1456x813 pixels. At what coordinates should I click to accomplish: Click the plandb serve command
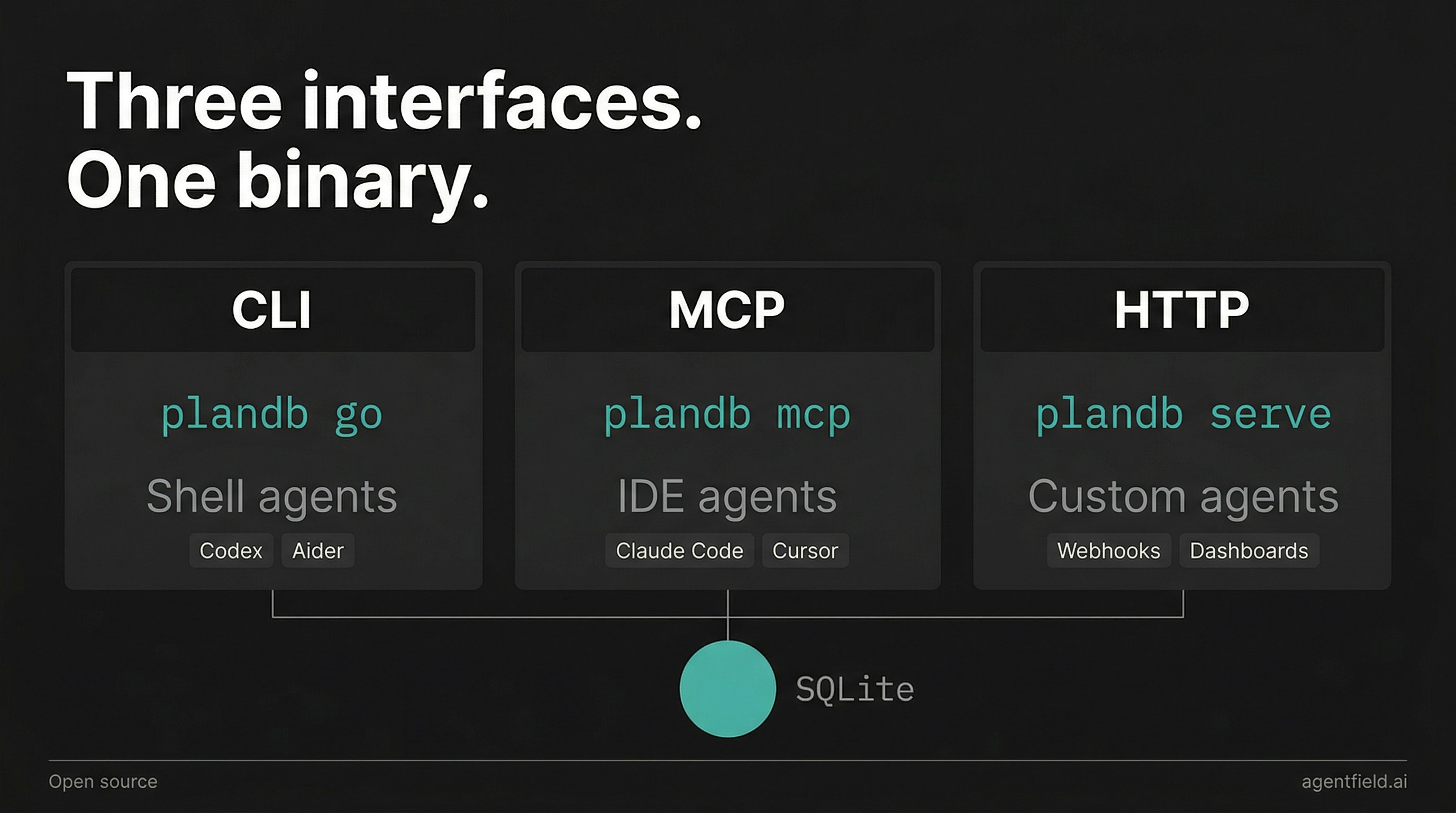[x=1183, y=415]
